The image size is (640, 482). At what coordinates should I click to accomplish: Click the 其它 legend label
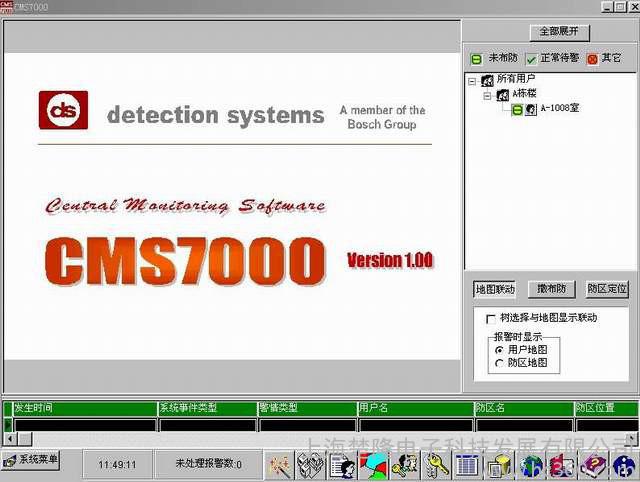coord(611,58)
